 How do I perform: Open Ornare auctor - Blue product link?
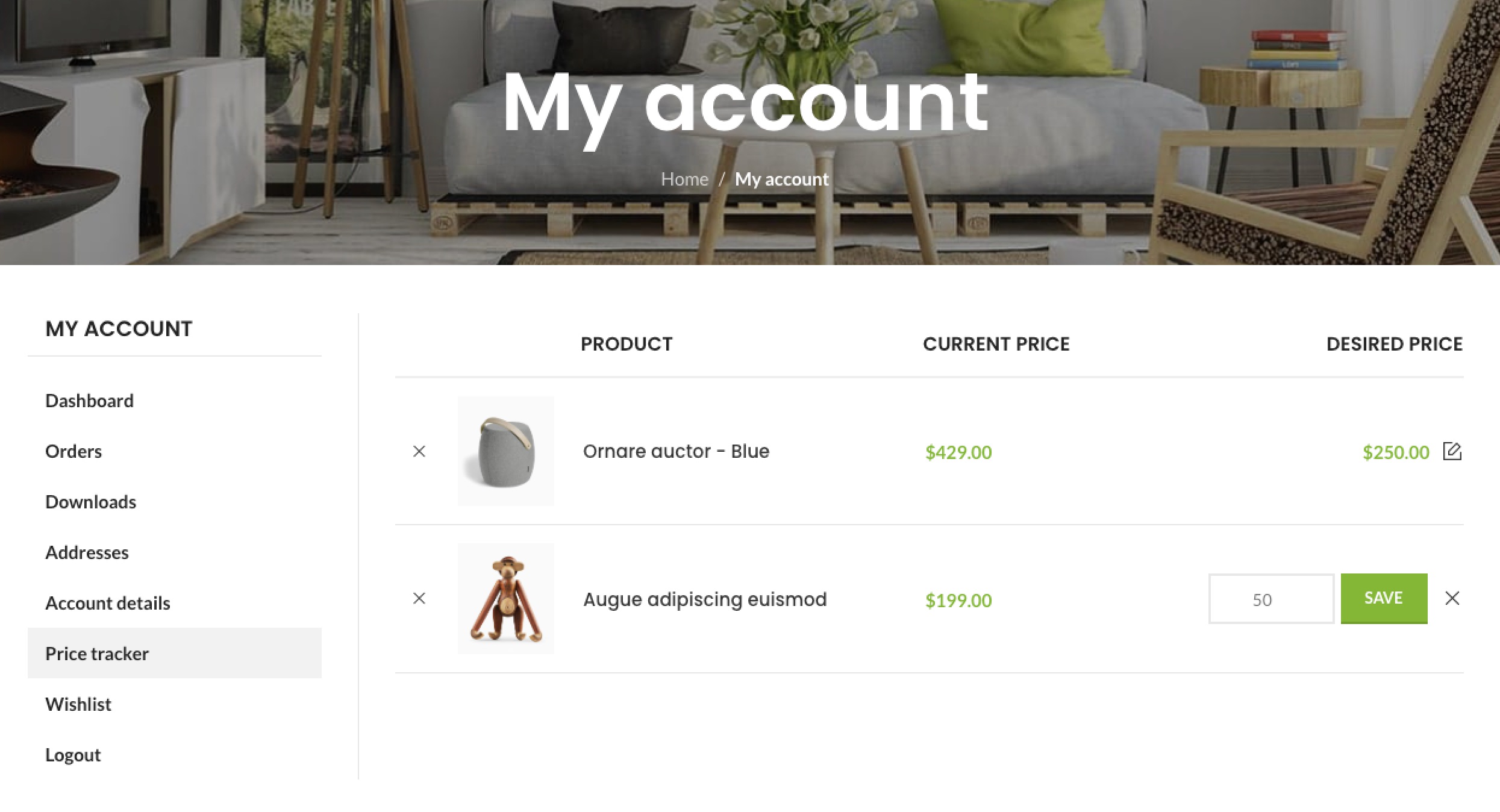pos(676,451)
